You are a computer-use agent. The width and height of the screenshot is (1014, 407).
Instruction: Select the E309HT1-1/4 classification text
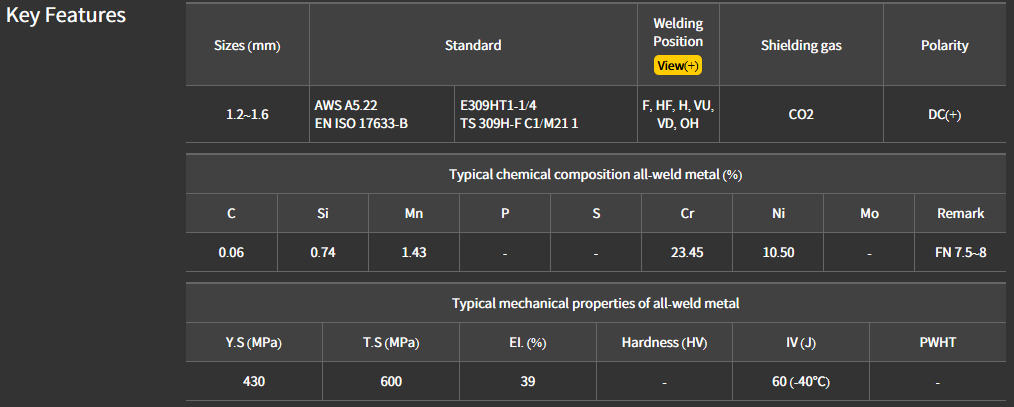[502, 105]
